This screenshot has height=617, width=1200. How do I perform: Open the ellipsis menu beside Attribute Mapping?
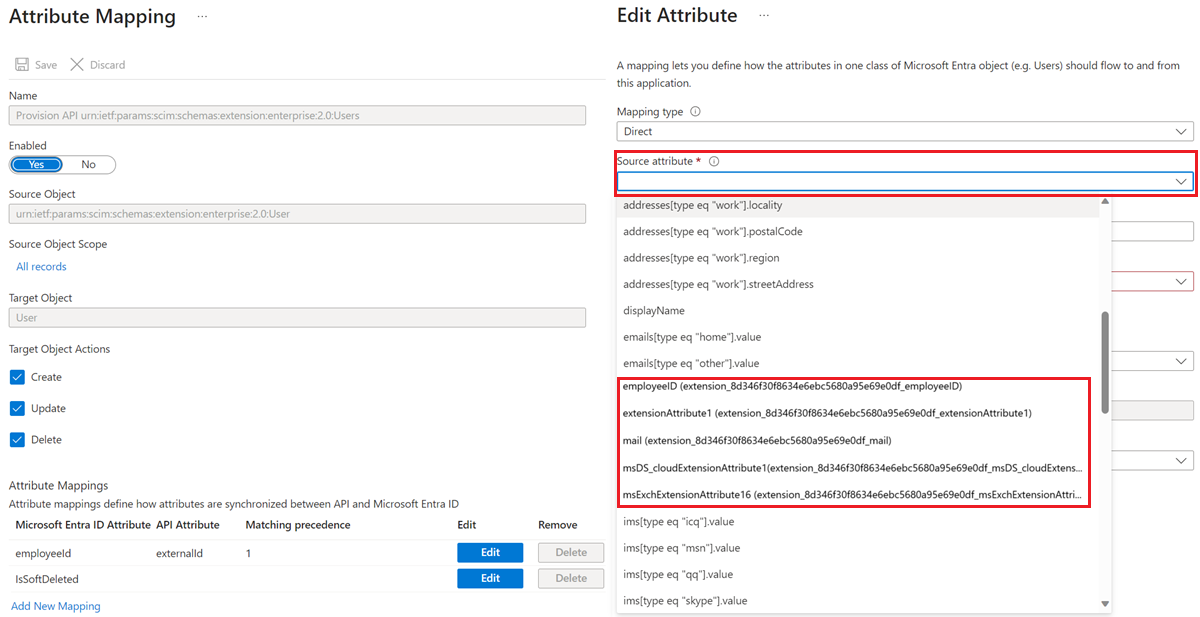(201, 15)
